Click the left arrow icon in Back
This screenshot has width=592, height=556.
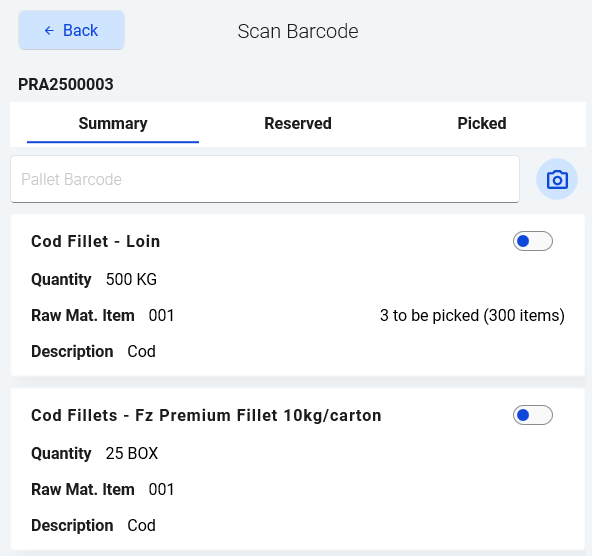click(x=49, y=31)
